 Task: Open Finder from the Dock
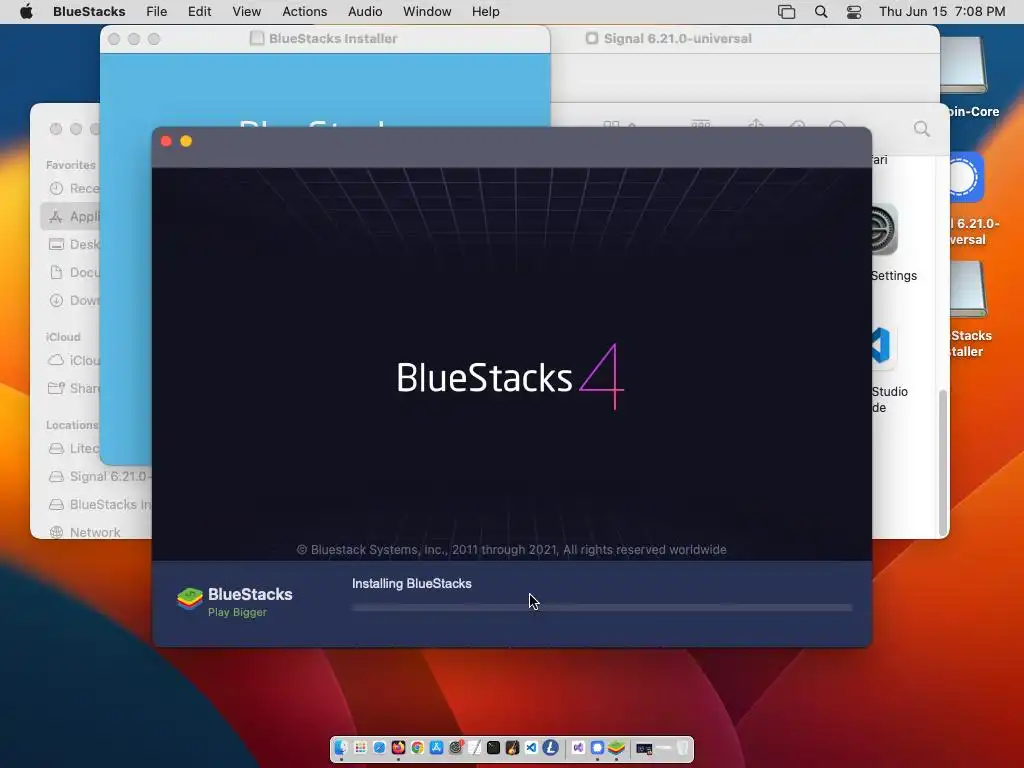pyautogui.click(x=341, y=748)
